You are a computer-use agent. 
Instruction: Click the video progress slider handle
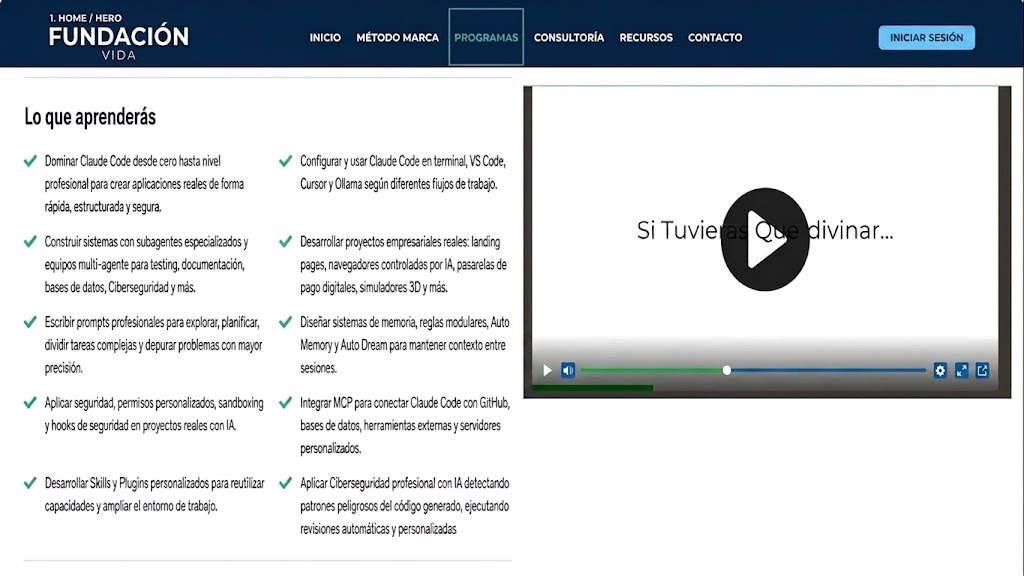(x=726, y=370)
